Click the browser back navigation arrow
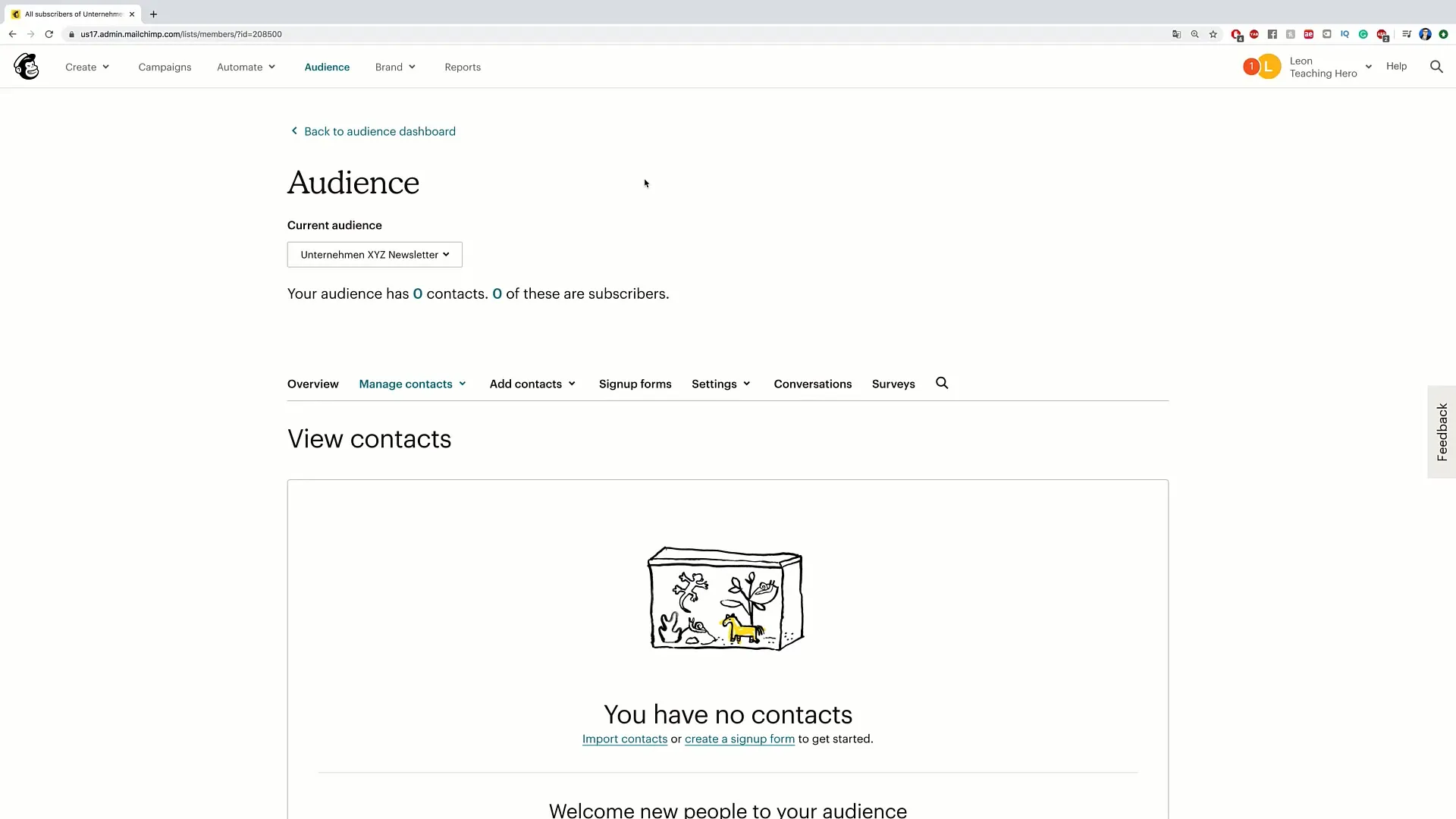The image size is (1456, 819). coord(13,34)
